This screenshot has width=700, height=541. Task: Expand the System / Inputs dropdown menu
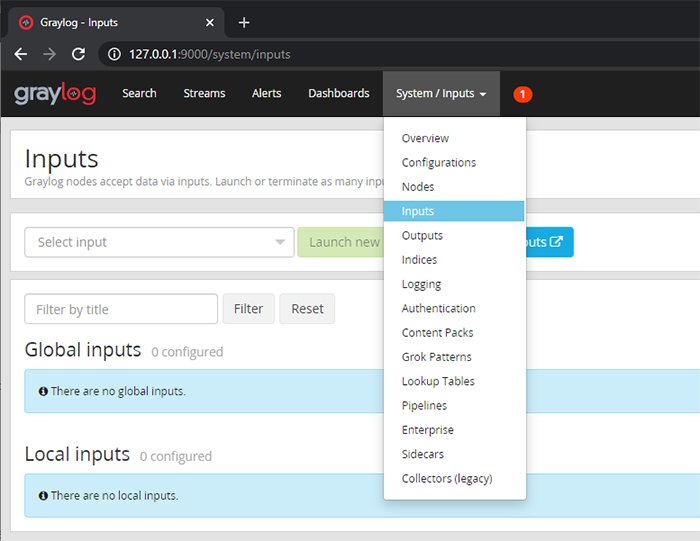pos(441,94)
